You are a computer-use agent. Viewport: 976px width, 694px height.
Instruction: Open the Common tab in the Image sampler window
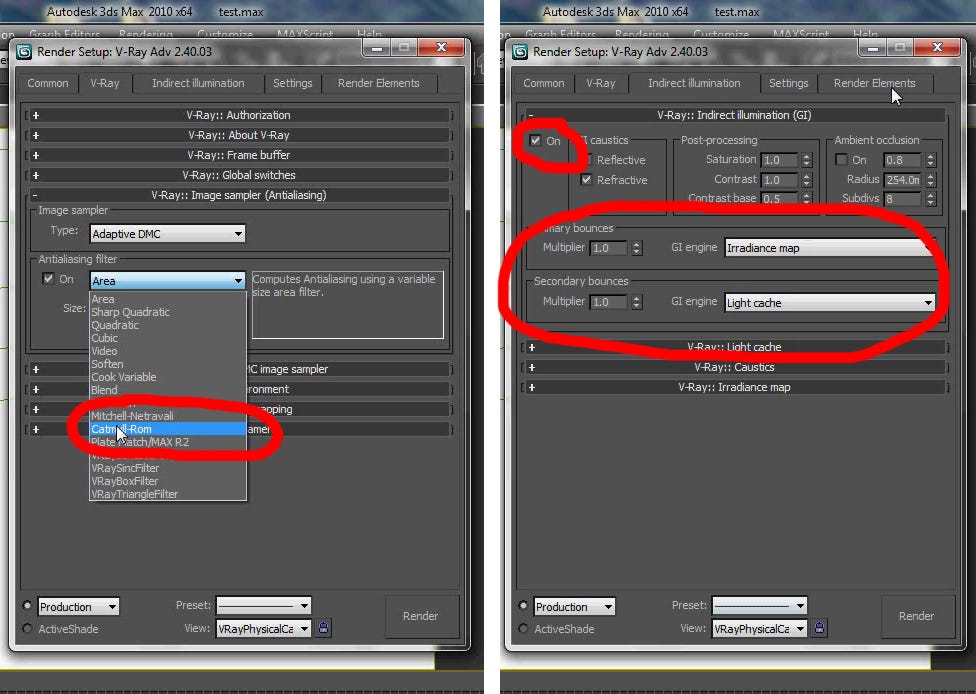click(x=48, y=83)
